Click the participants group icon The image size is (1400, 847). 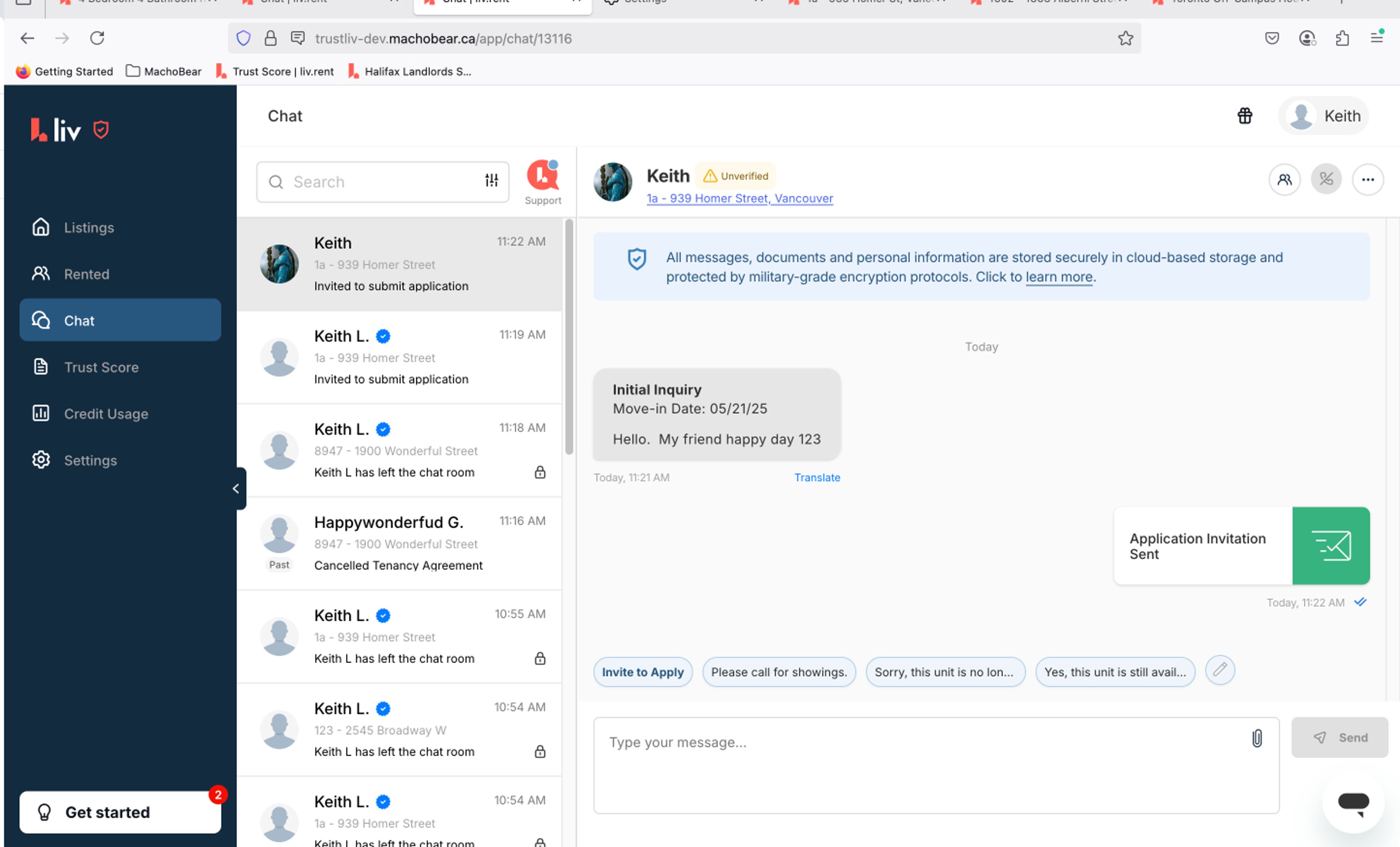click(1284, 179)
